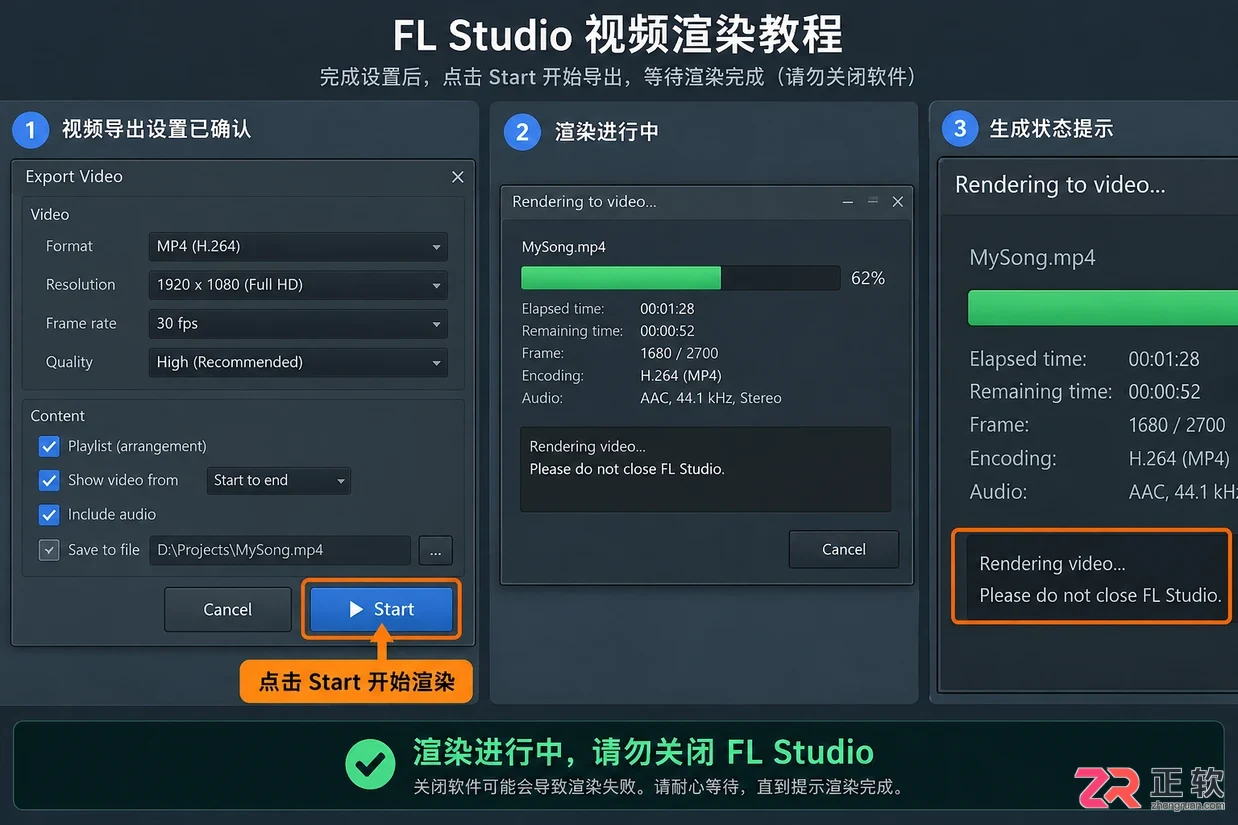This screenshot has width=1238, height=825.
Task: Toggle the Show video from checkbox
Action: point(49,480)
